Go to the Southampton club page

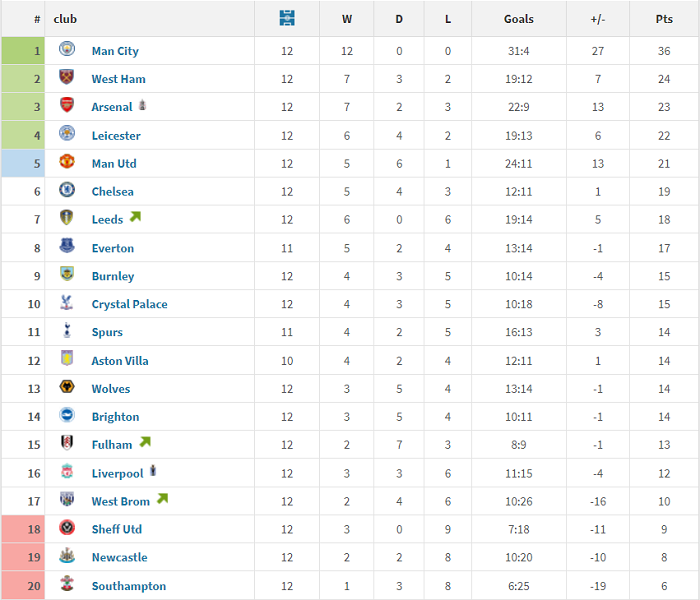pos(128,586)
